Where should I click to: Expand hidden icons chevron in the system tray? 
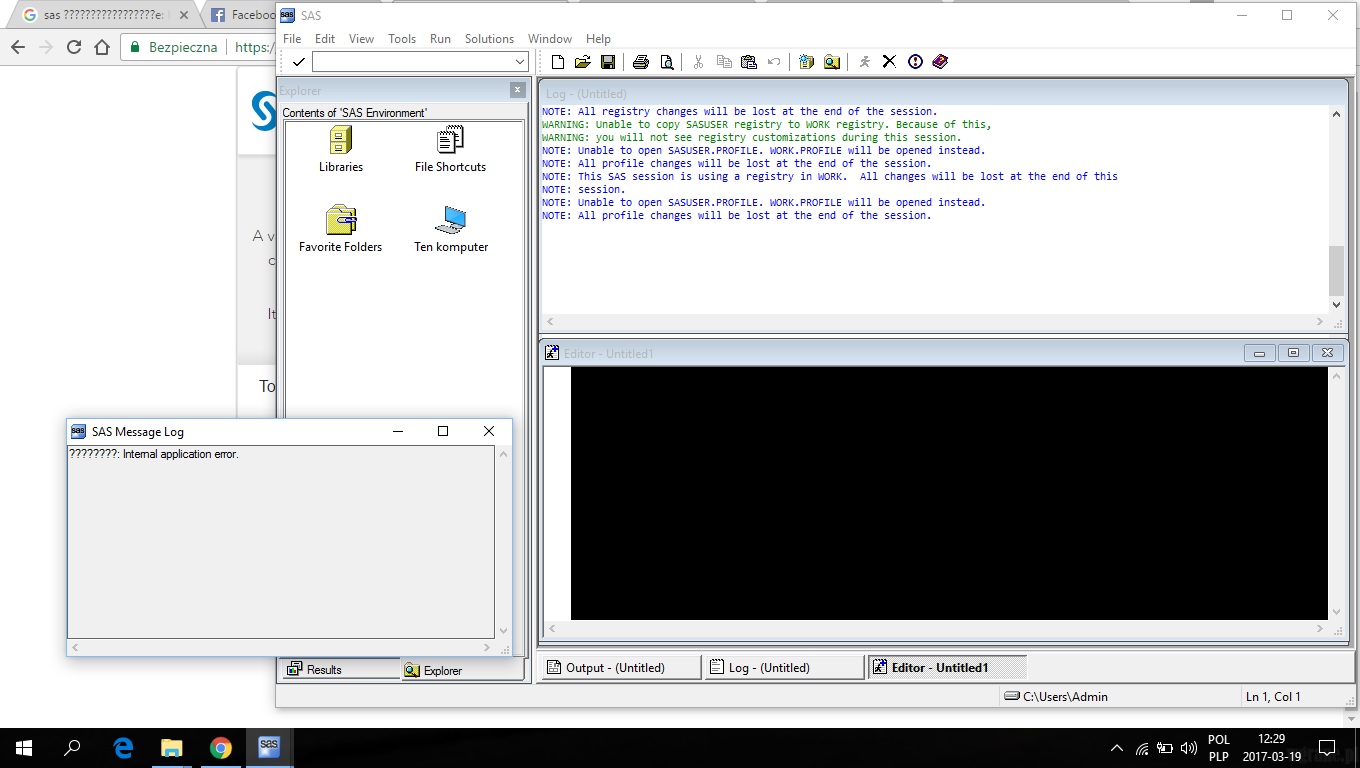tap(1116, 747)
